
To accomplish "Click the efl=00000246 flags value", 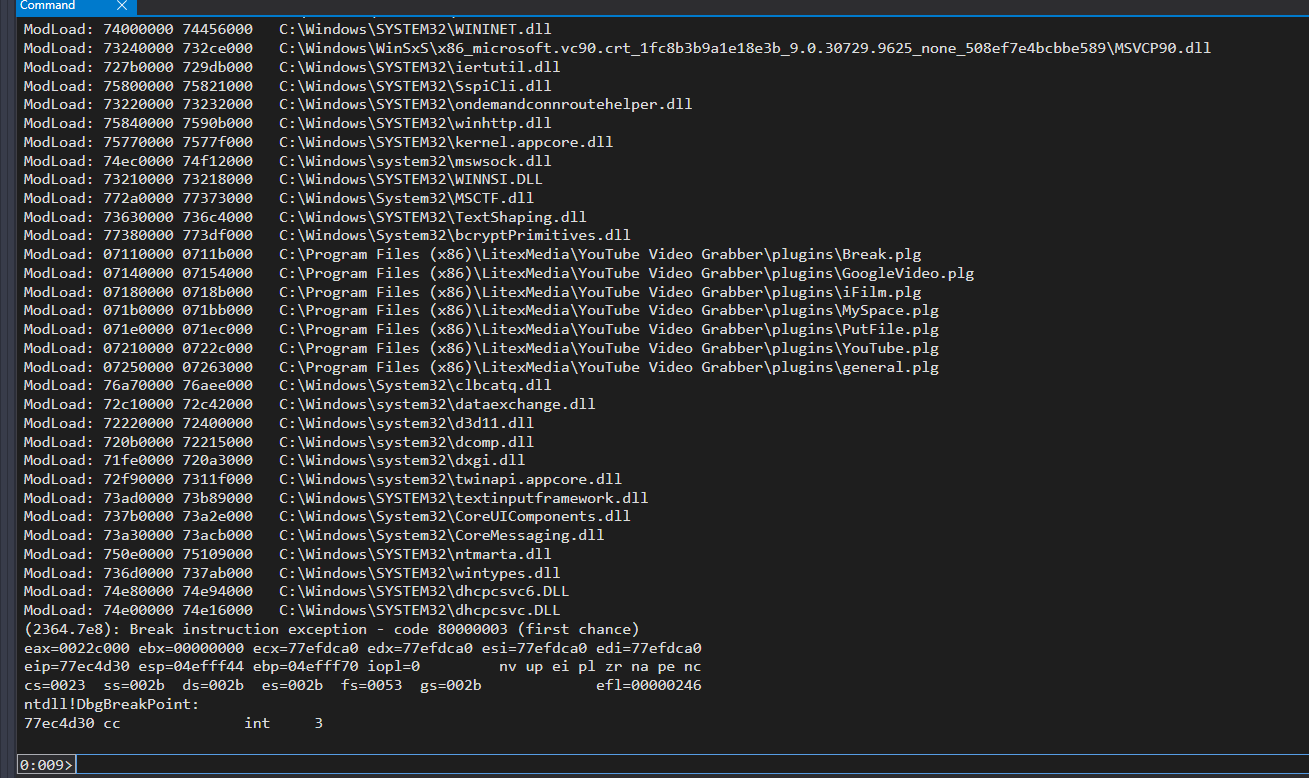I will (648, 686).
